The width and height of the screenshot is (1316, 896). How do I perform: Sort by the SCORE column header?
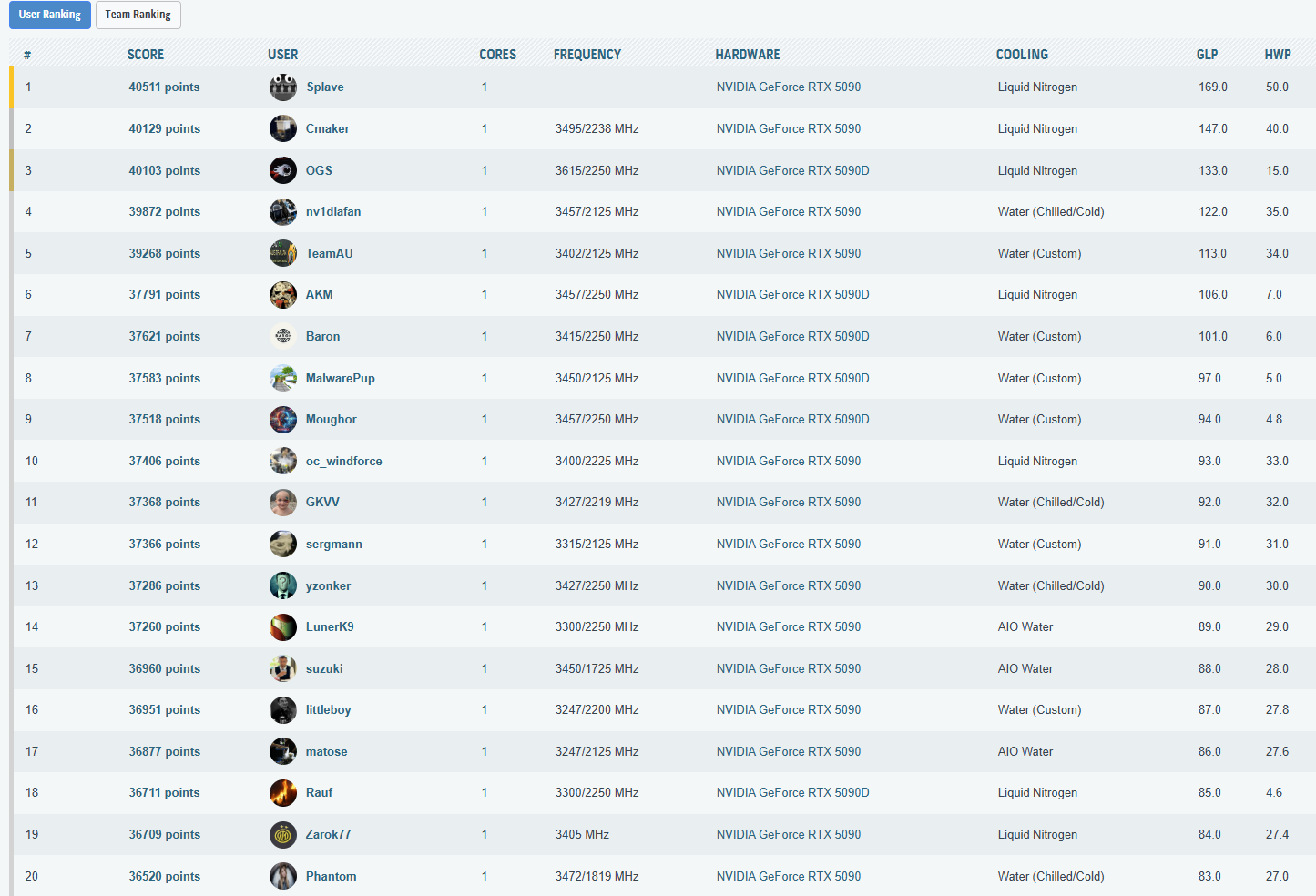[146, 55]
